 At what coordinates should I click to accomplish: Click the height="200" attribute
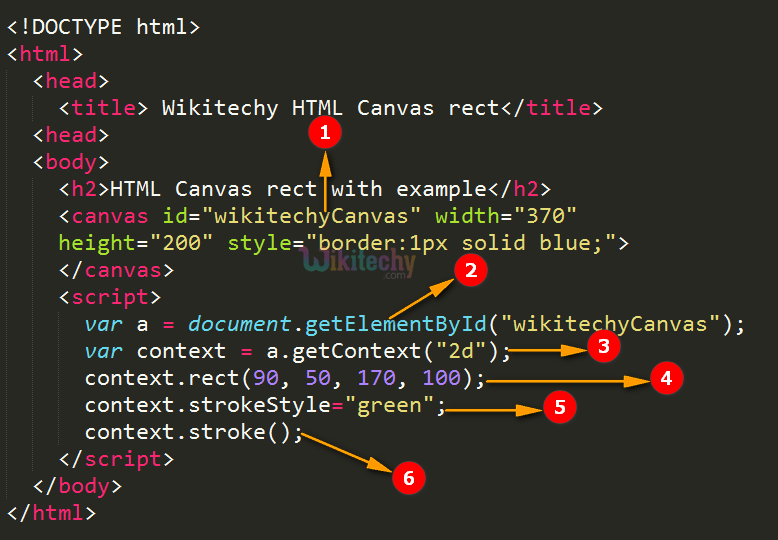pyautogui.click(x=135, y=243)
